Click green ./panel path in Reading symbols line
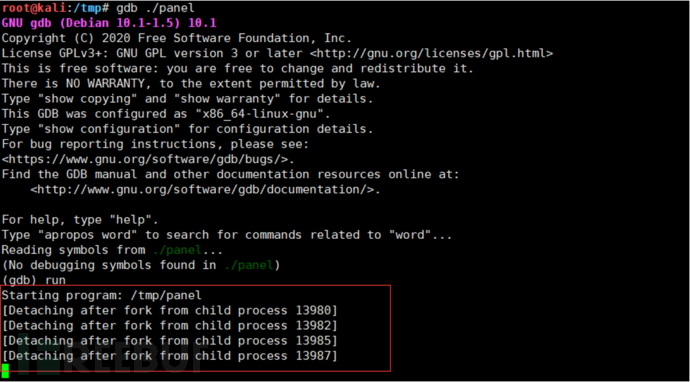 point(177,250)
